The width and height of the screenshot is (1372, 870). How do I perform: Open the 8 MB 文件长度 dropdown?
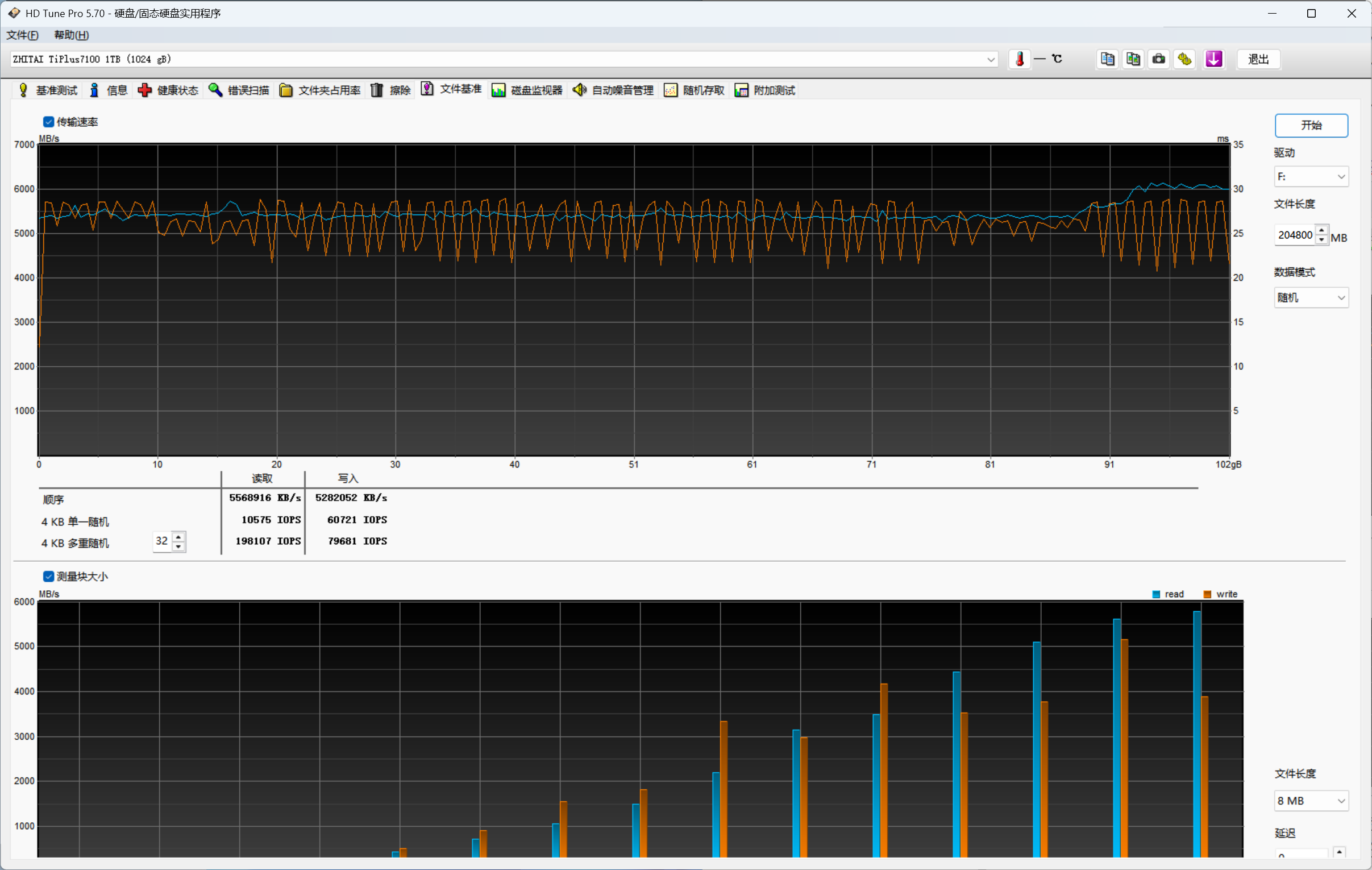click(x=1311, y=801)
